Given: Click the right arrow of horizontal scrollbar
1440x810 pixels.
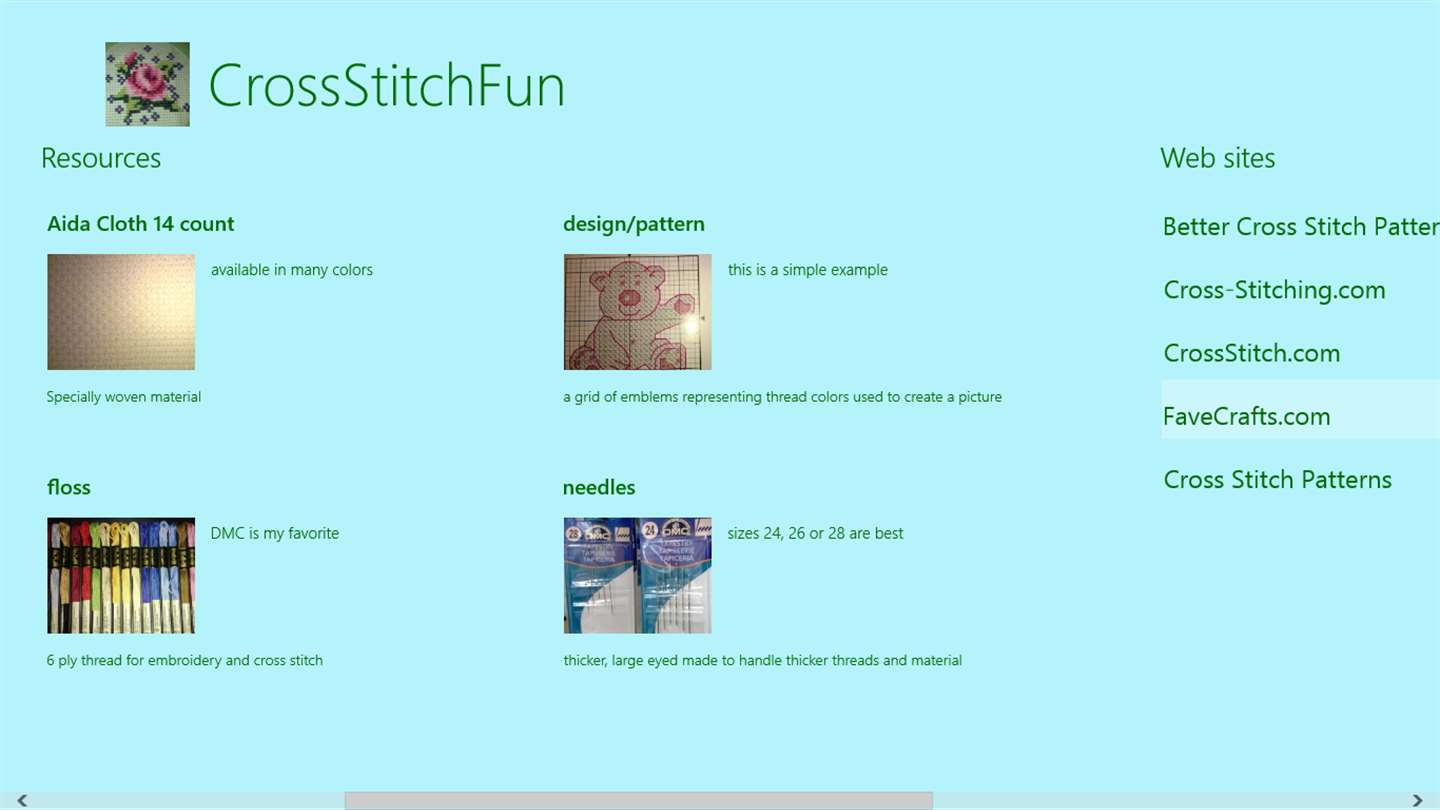Looking at the screenshot, I should (x=1418, y=800).
